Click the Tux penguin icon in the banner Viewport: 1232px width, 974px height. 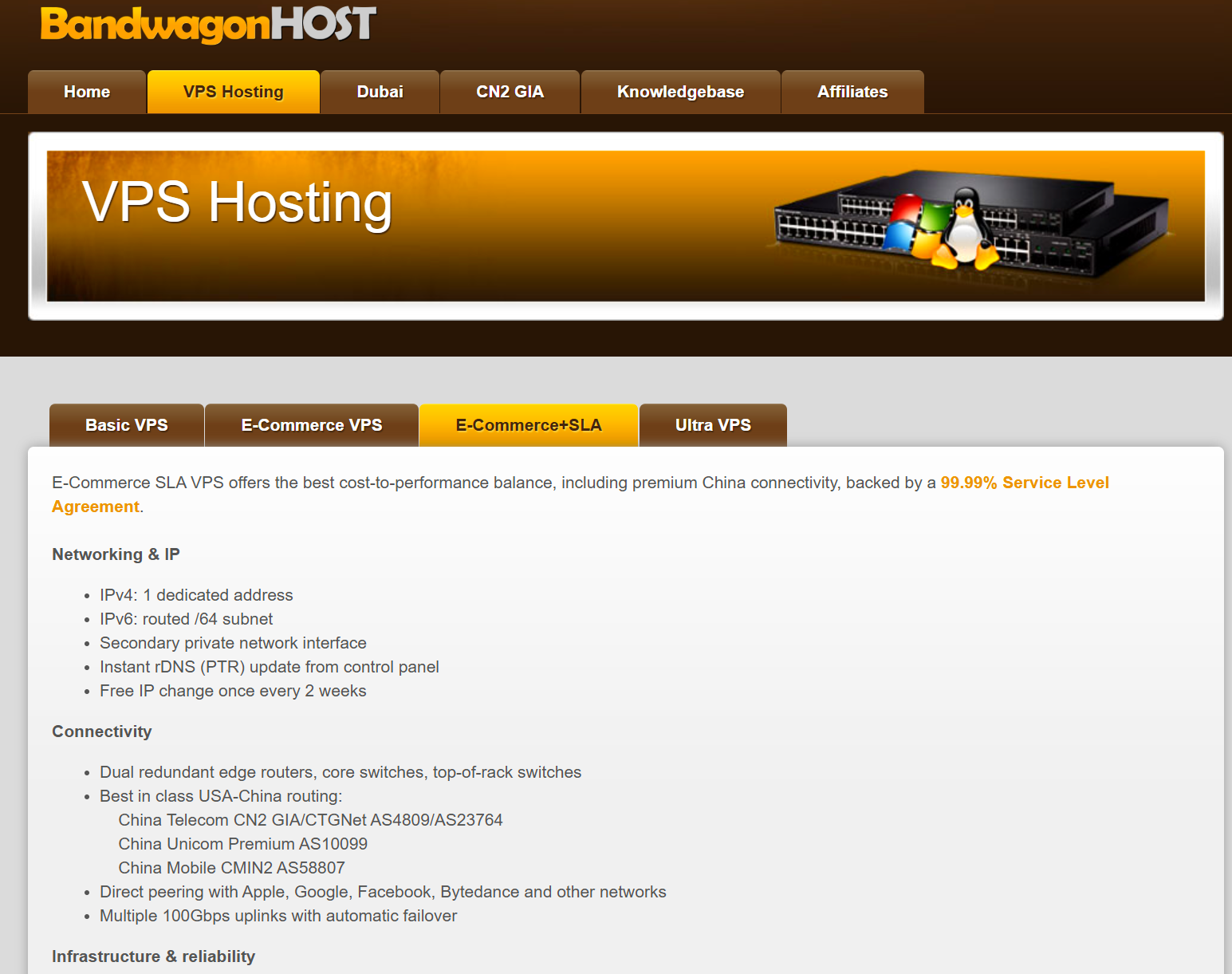point(966,229)
